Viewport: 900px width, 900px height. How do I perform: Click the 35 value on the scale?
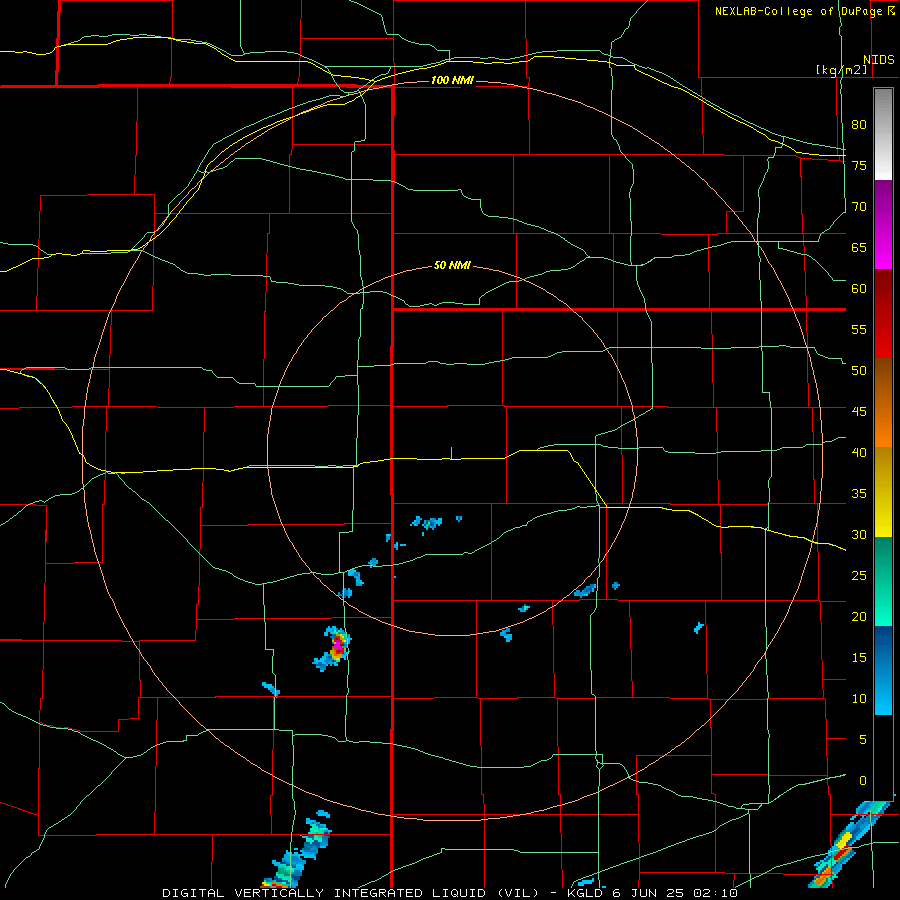click(859, 494)
